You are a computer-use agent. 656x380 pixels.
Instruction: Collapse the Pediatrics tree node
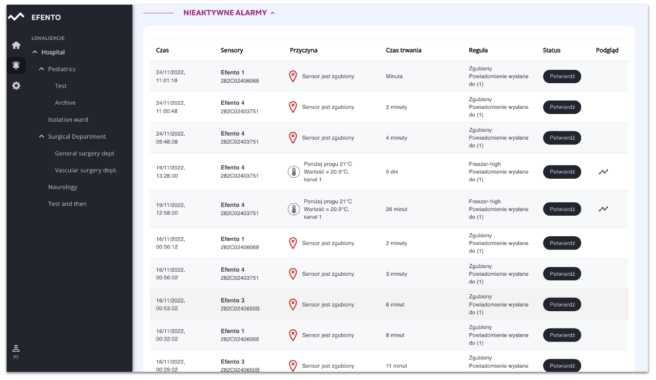(x=41, y=69)
